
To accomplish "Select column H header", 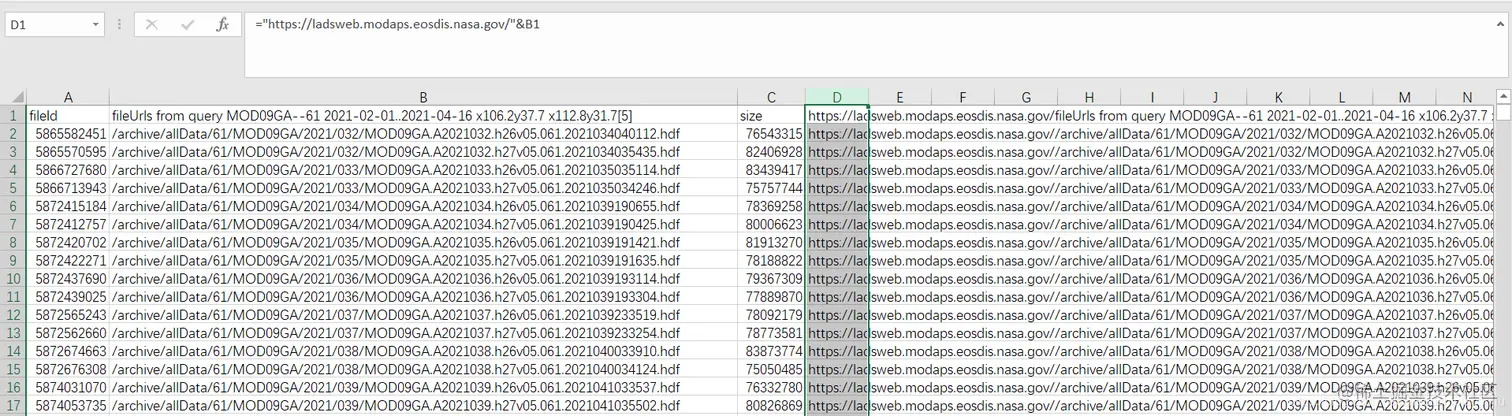I will [x=1089, y=97].
